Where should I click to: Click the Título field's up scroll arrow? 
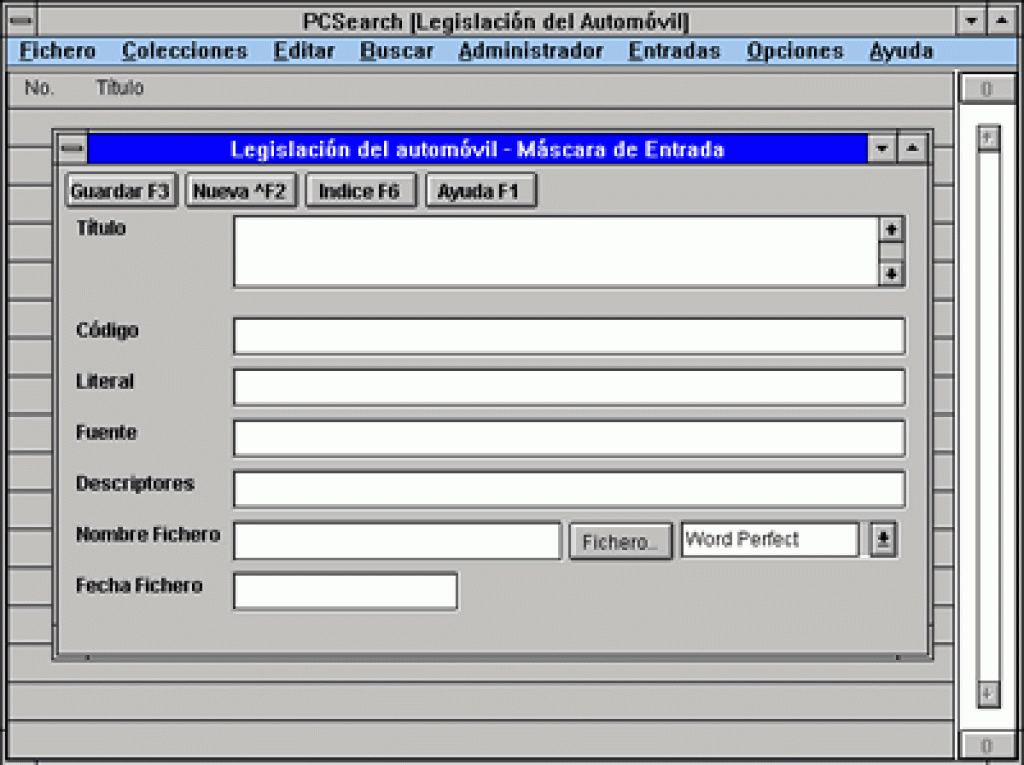click(890, 228)
